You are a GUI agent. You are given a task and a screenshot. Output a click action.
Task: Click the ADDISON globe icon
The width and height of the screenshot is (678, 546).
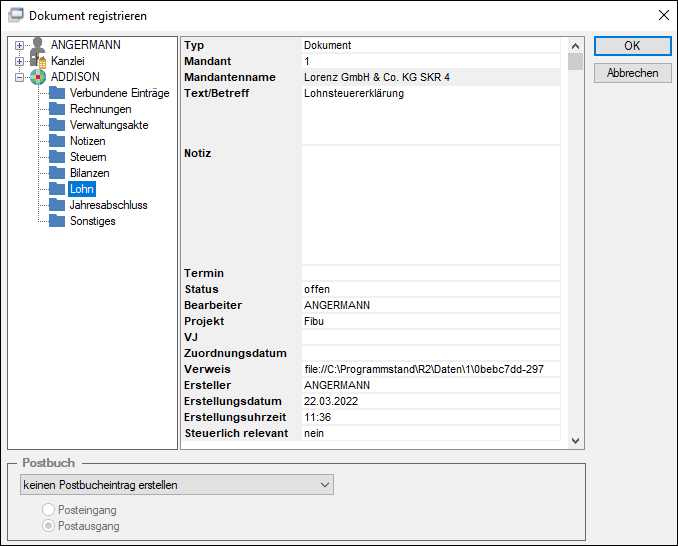(x=38, y=77)
